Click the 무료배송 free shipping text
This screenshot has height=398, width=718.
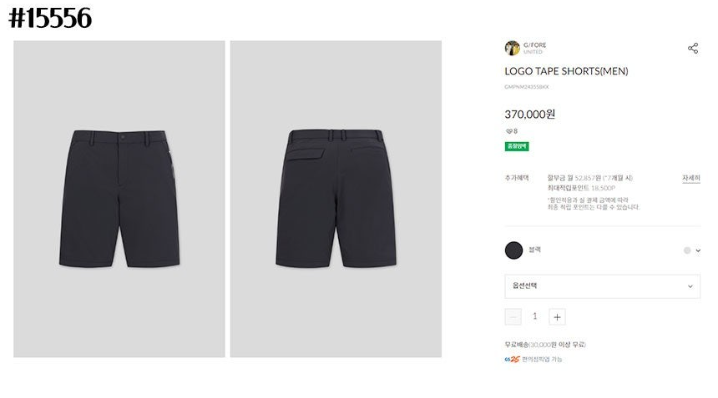517,344
